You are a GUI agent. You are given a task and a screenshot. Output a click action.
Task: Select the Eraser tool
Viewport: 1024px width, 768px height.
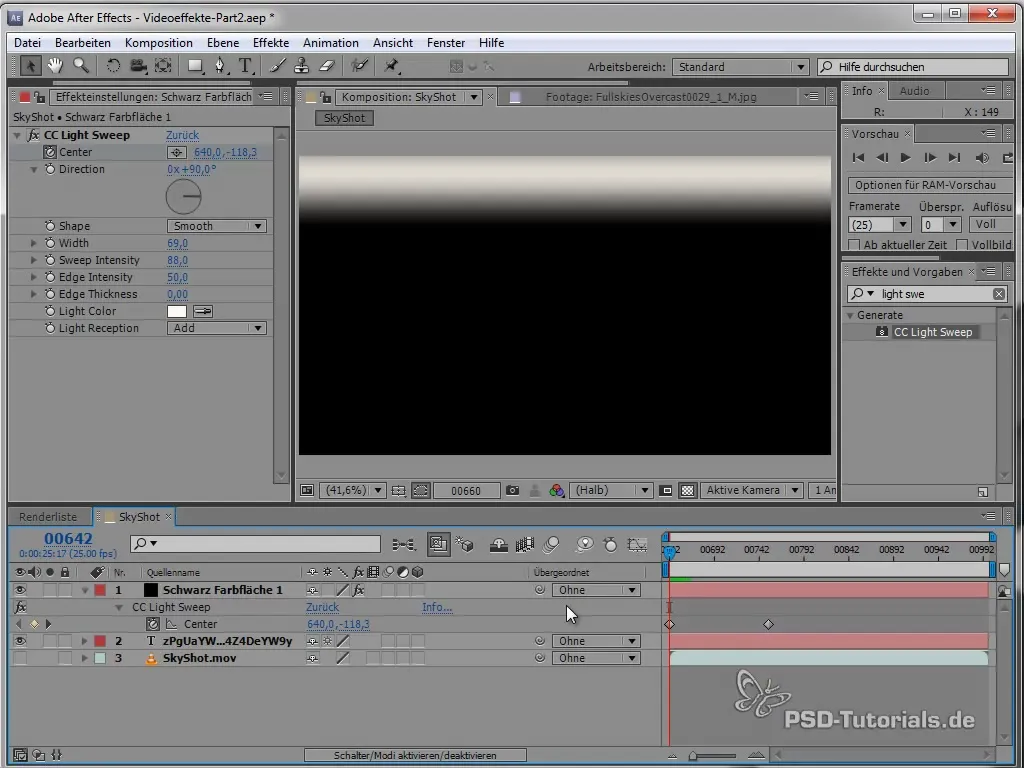(327, 66)
